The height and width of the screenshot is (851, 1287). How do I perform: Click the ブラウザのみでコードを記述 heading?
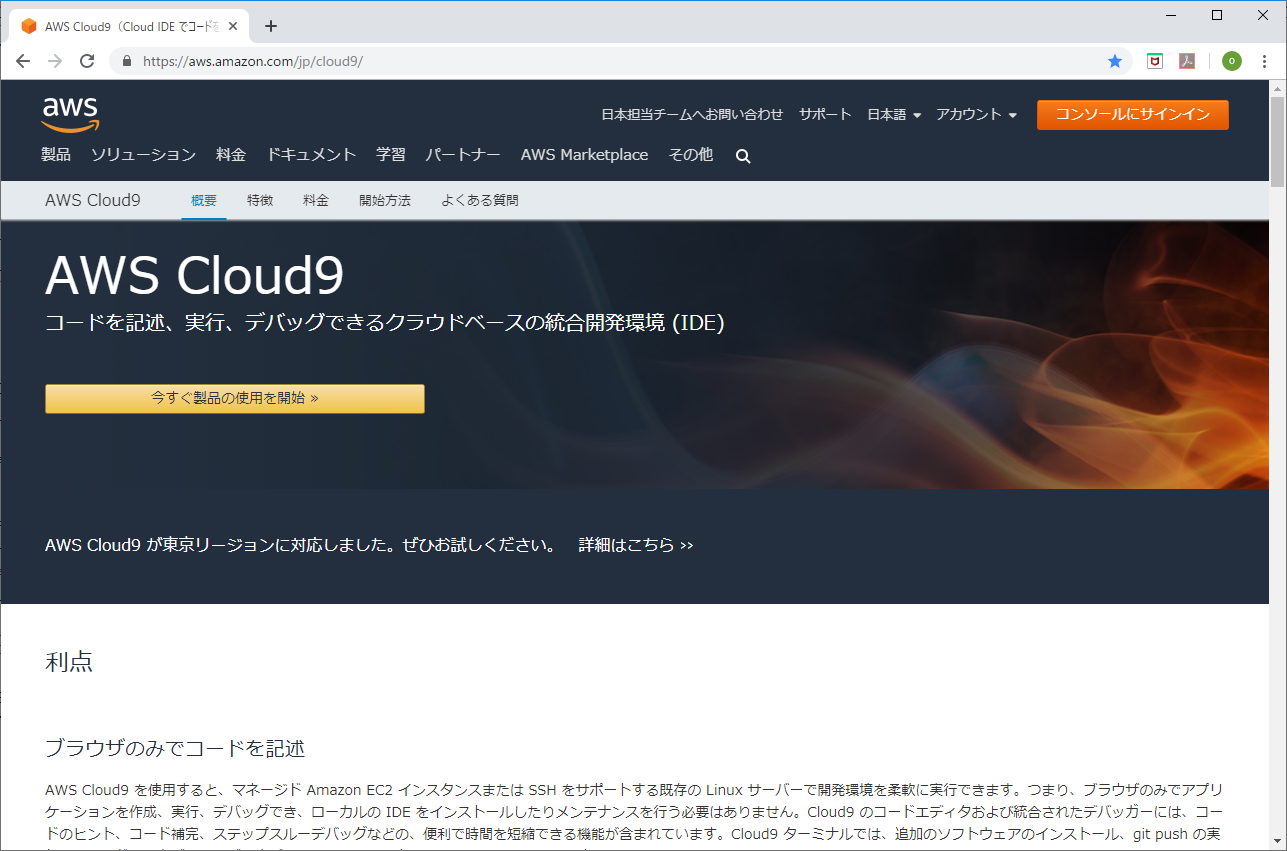(175, 748)
